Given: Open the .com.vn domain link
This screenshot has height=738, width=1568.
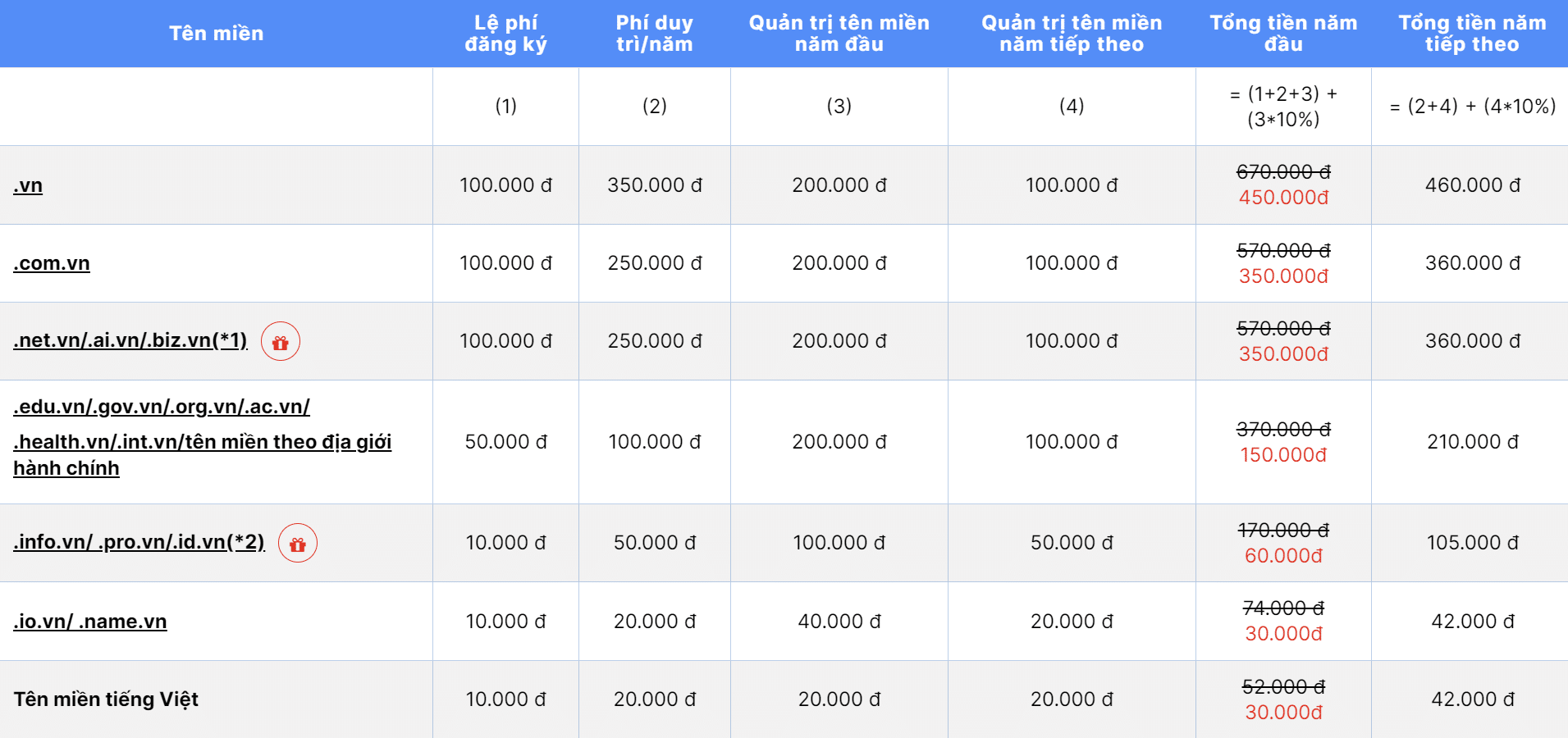Looking at the screenshot, I should tap(52, 263).
